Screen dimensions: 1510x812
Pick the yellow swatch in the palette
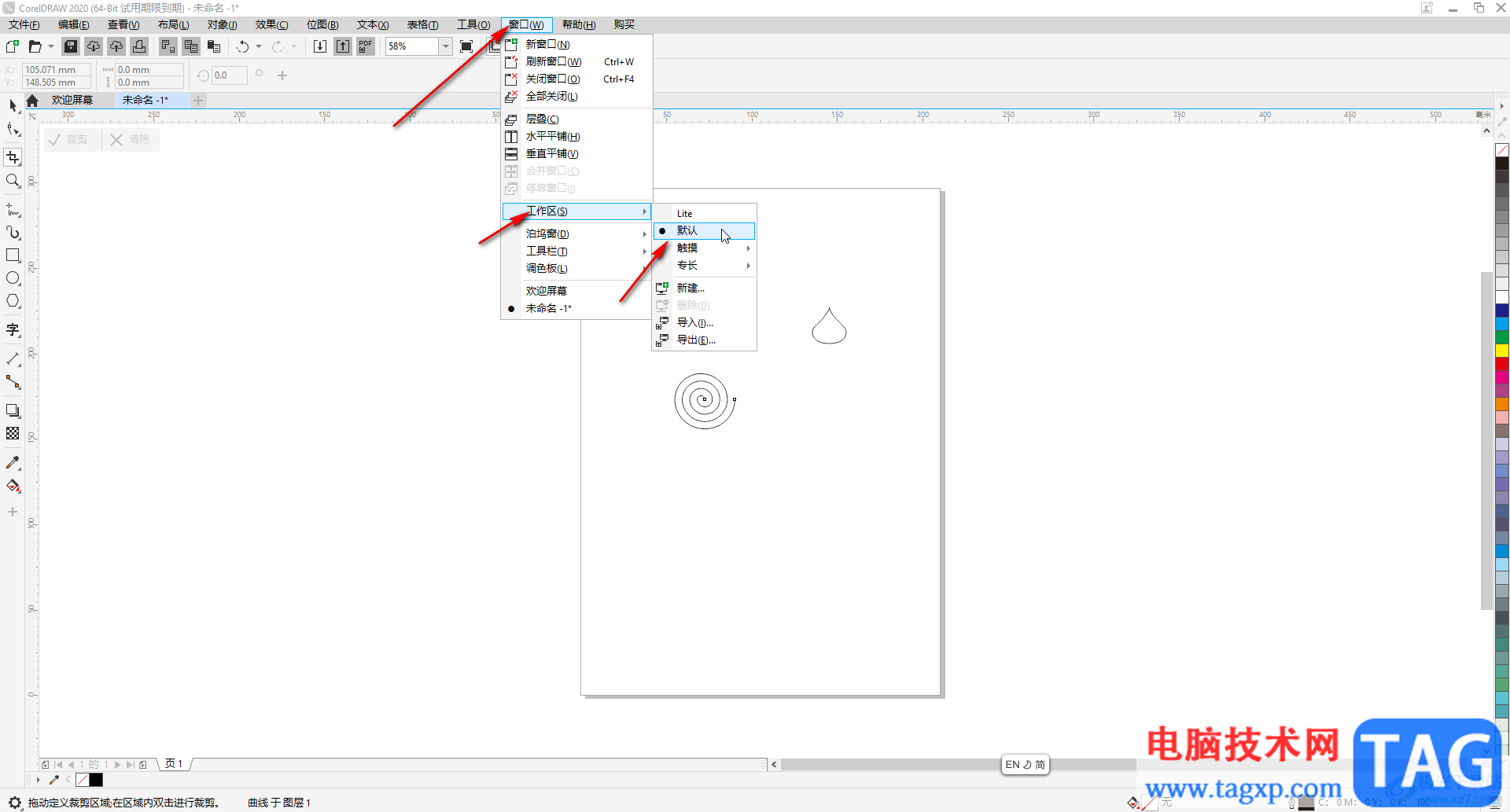coord(1502,351)
